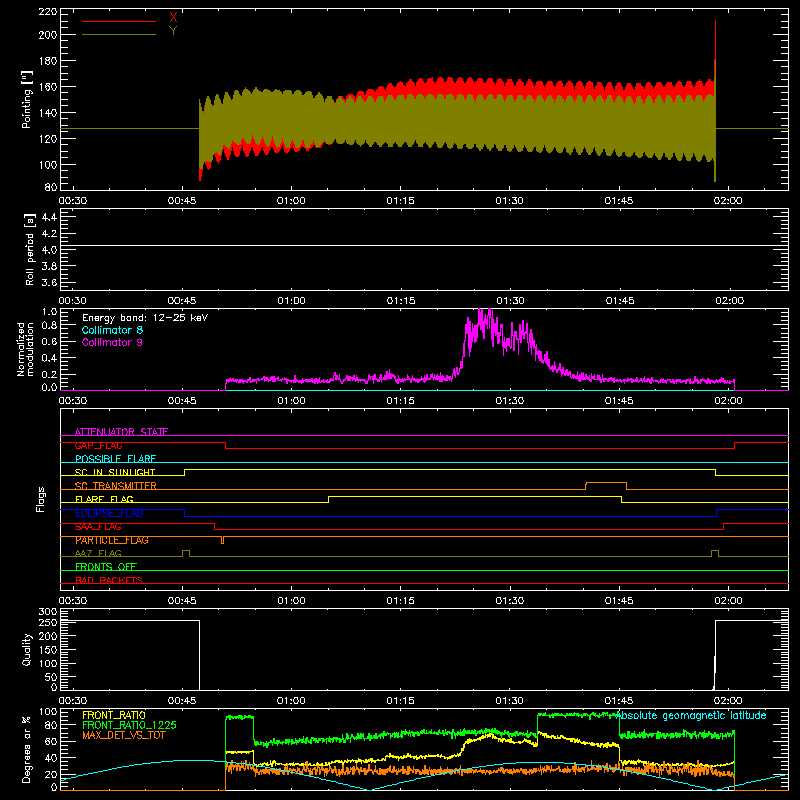Click the 'Quality' vertical axis title

[27, 649]
